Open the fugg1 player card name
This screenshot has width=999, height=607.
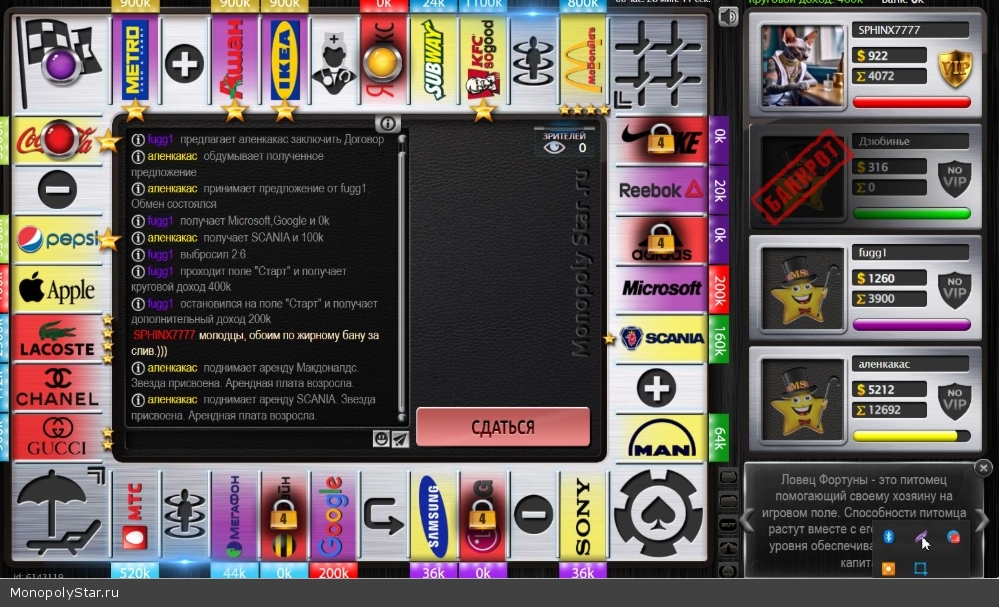[x=910, y=253]
